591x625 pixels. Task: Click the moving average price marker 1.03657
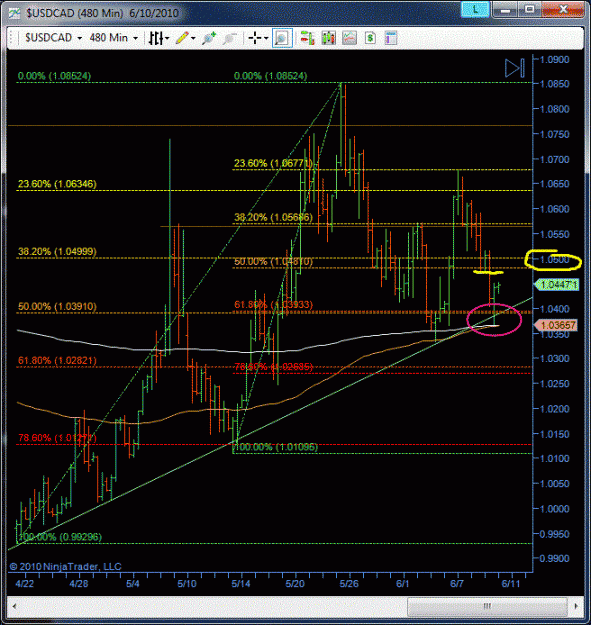click(556, 325)
